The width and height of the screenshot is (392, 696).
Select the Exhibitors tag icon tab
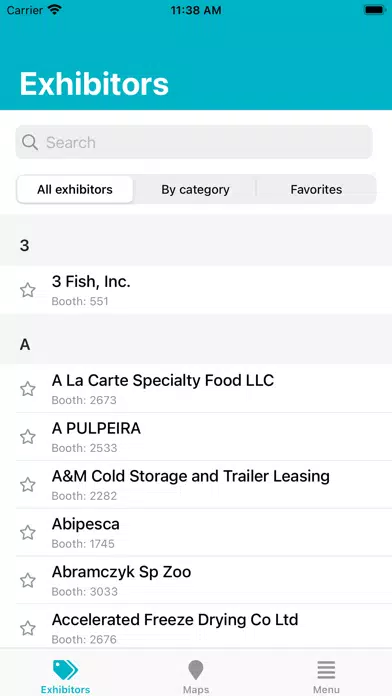(65, 670)
